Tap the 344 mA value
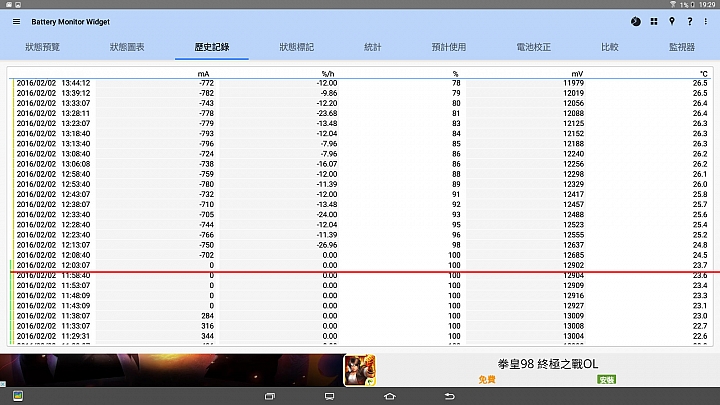The width and height of the screenshot is (720, 405). (208, 336)
